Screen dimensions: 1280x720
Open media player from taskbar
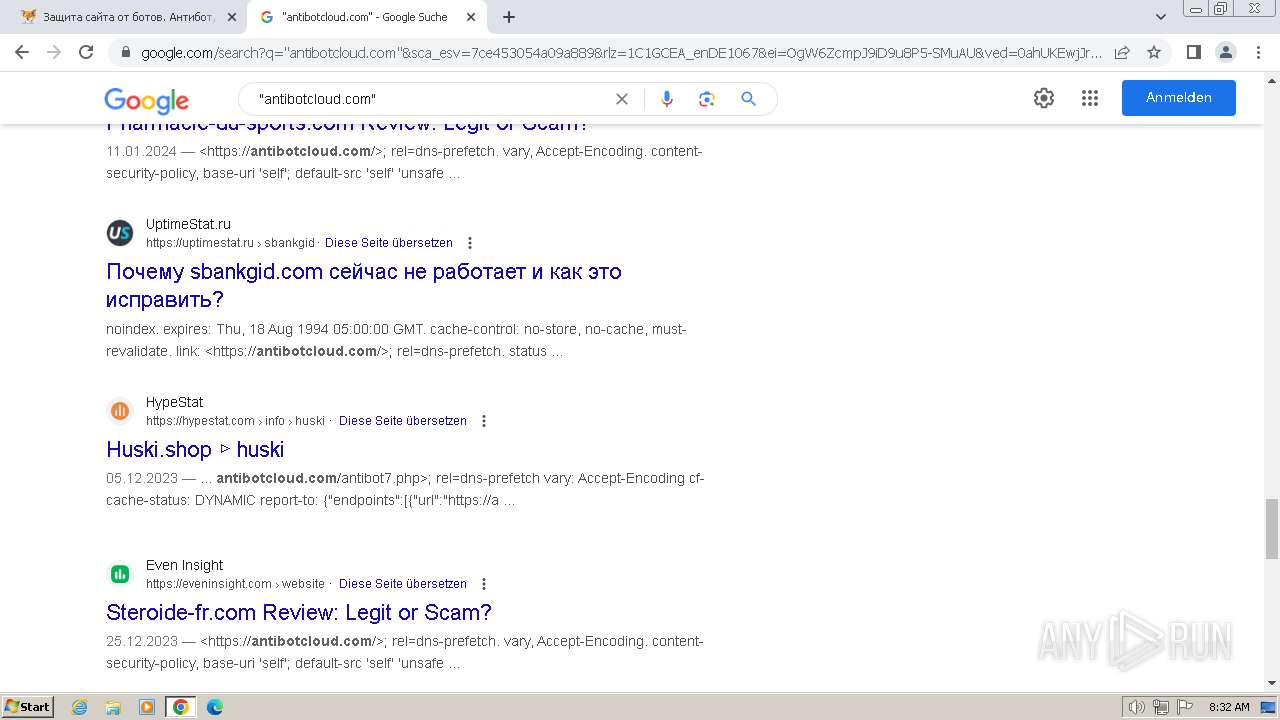tap(147, 707)
